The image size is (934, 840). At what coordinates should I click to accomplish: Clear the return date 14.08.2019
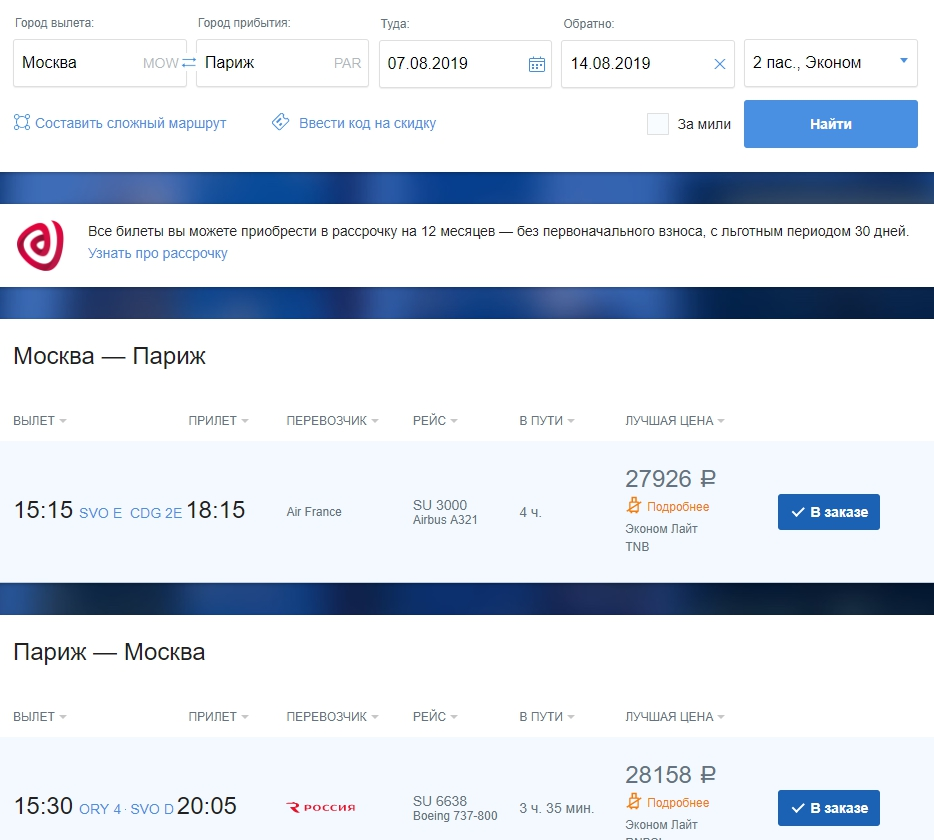(720, 64)
